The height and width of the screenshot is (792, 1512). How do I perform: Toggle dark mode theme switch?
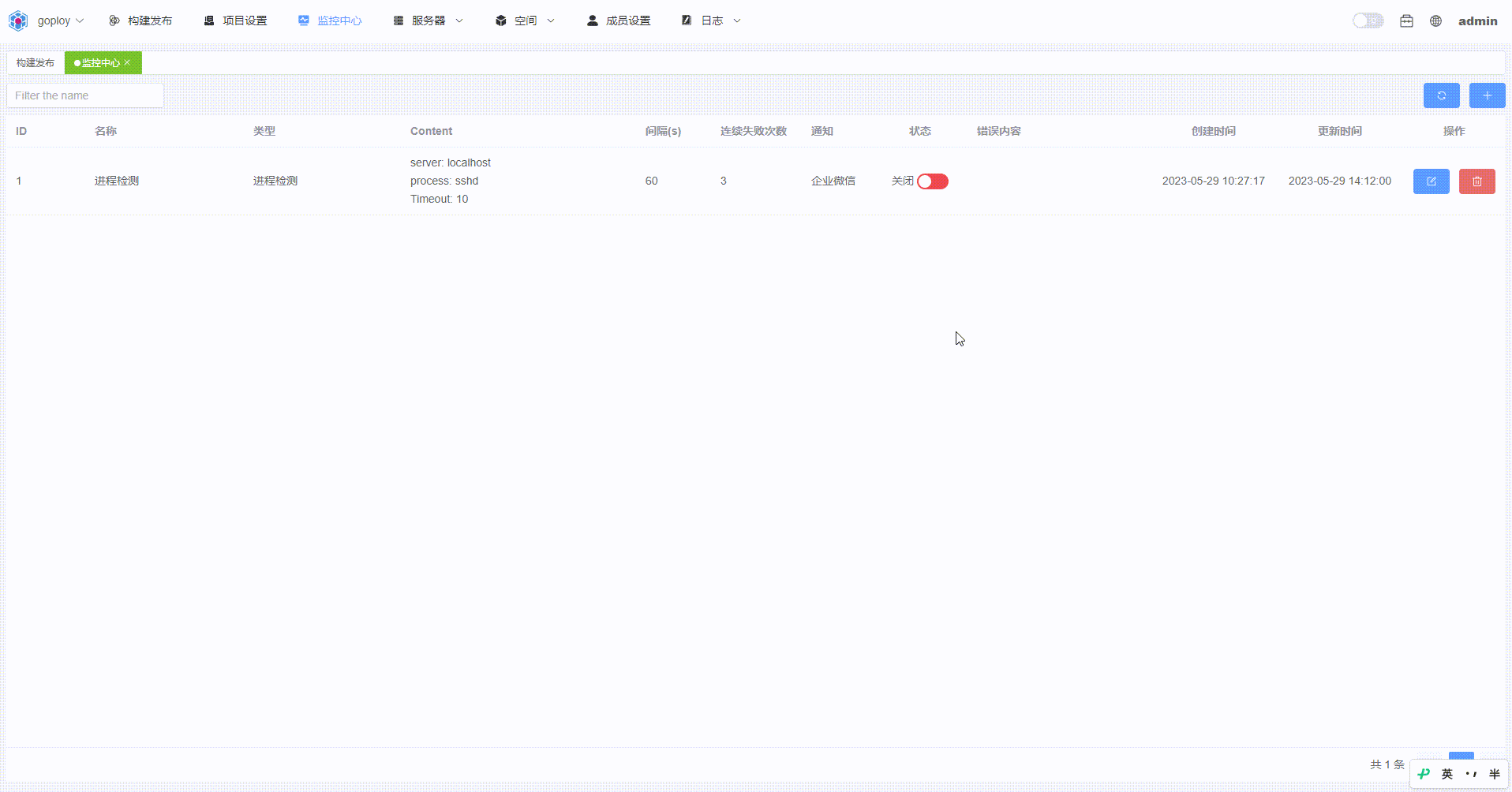click(x=1368, y=21)
